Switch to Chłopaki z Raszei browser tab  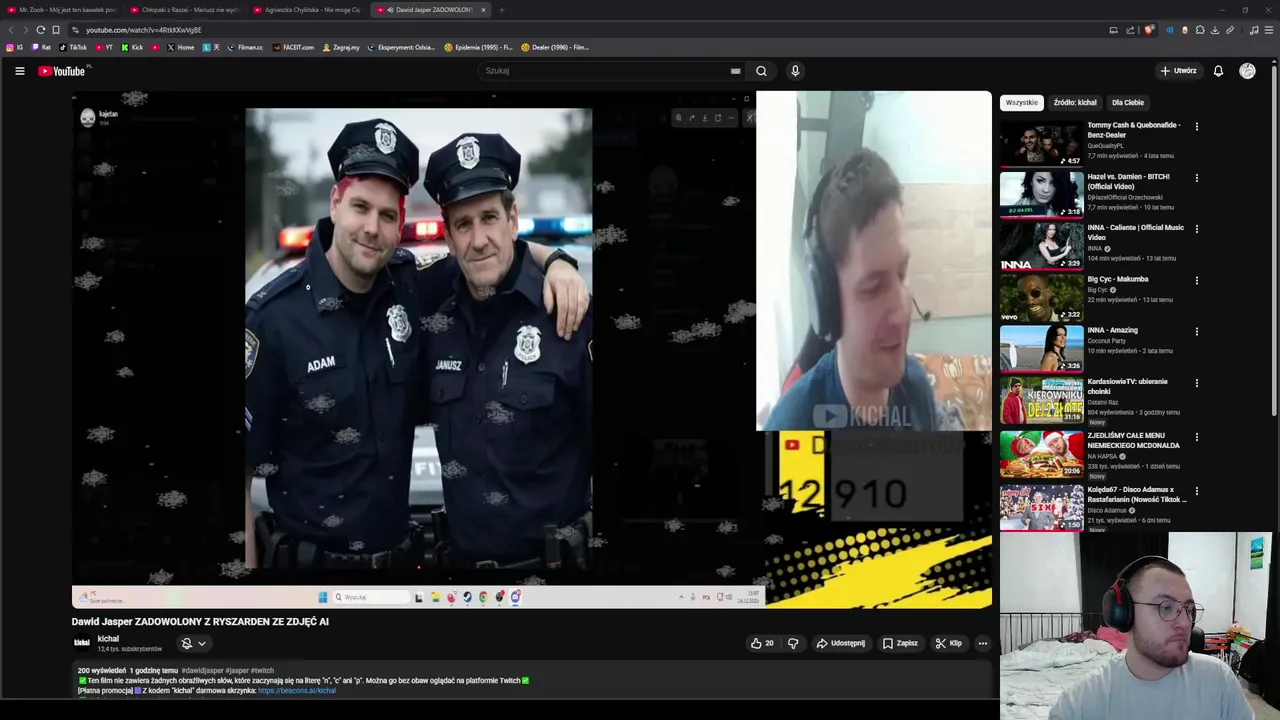pos(185,10)
